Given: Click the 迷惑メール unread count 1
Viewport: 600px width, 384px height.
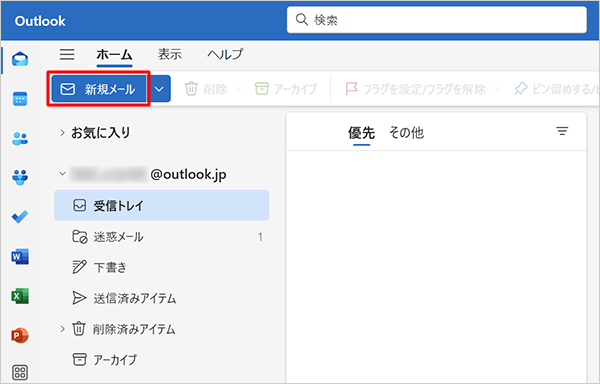Looking at the screenshot, I should (x=260, y=237).
